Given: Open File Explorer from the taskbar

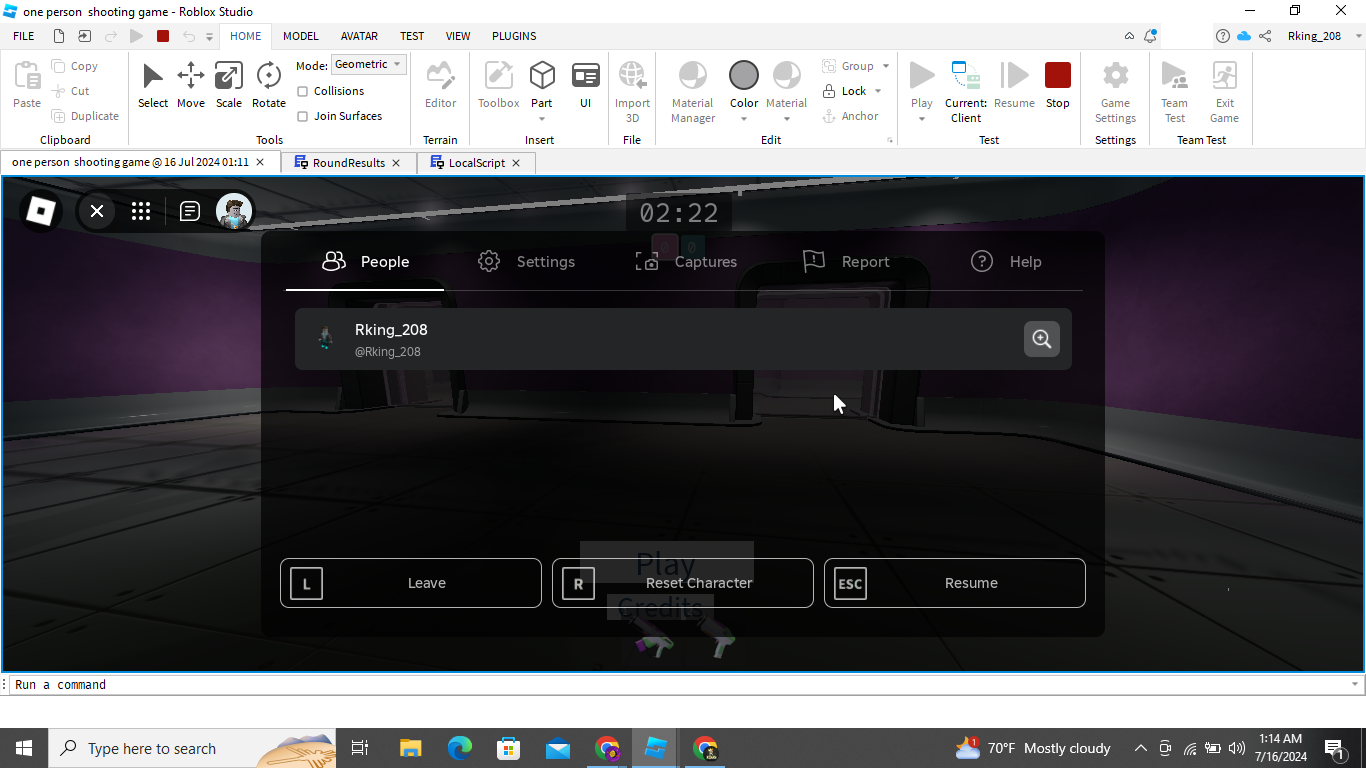Looking at the screenshot, I should tap(411, 748).
